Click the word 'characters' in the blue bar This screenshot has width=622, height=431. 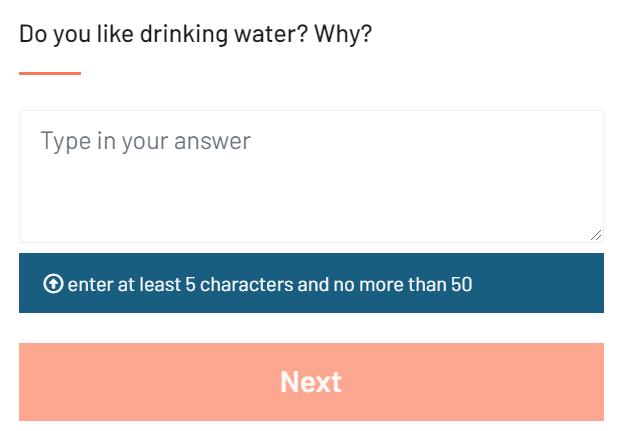click(x=247, y=284)
